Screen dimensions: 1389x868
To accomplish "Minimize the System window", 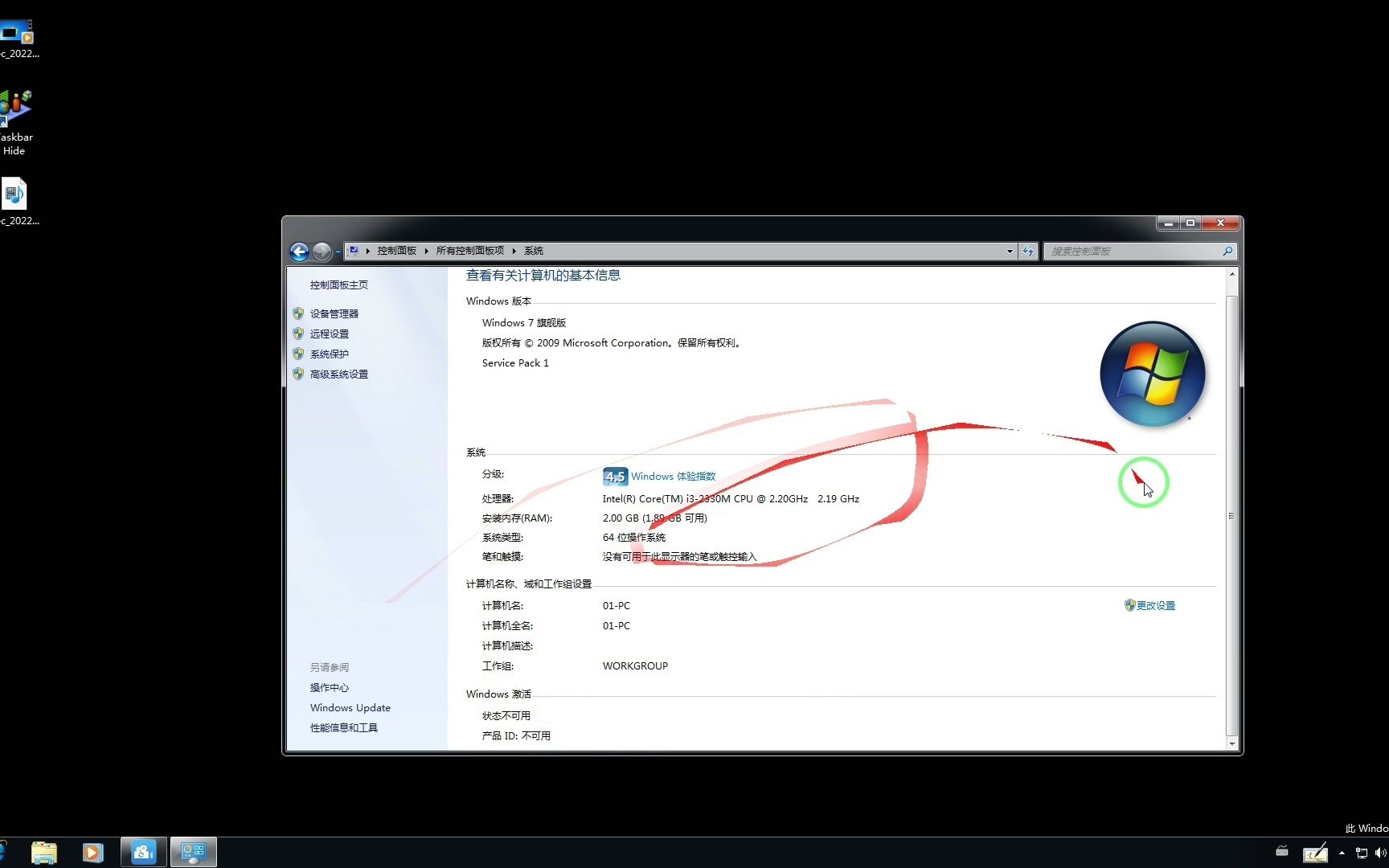I will pos(1168,223).
